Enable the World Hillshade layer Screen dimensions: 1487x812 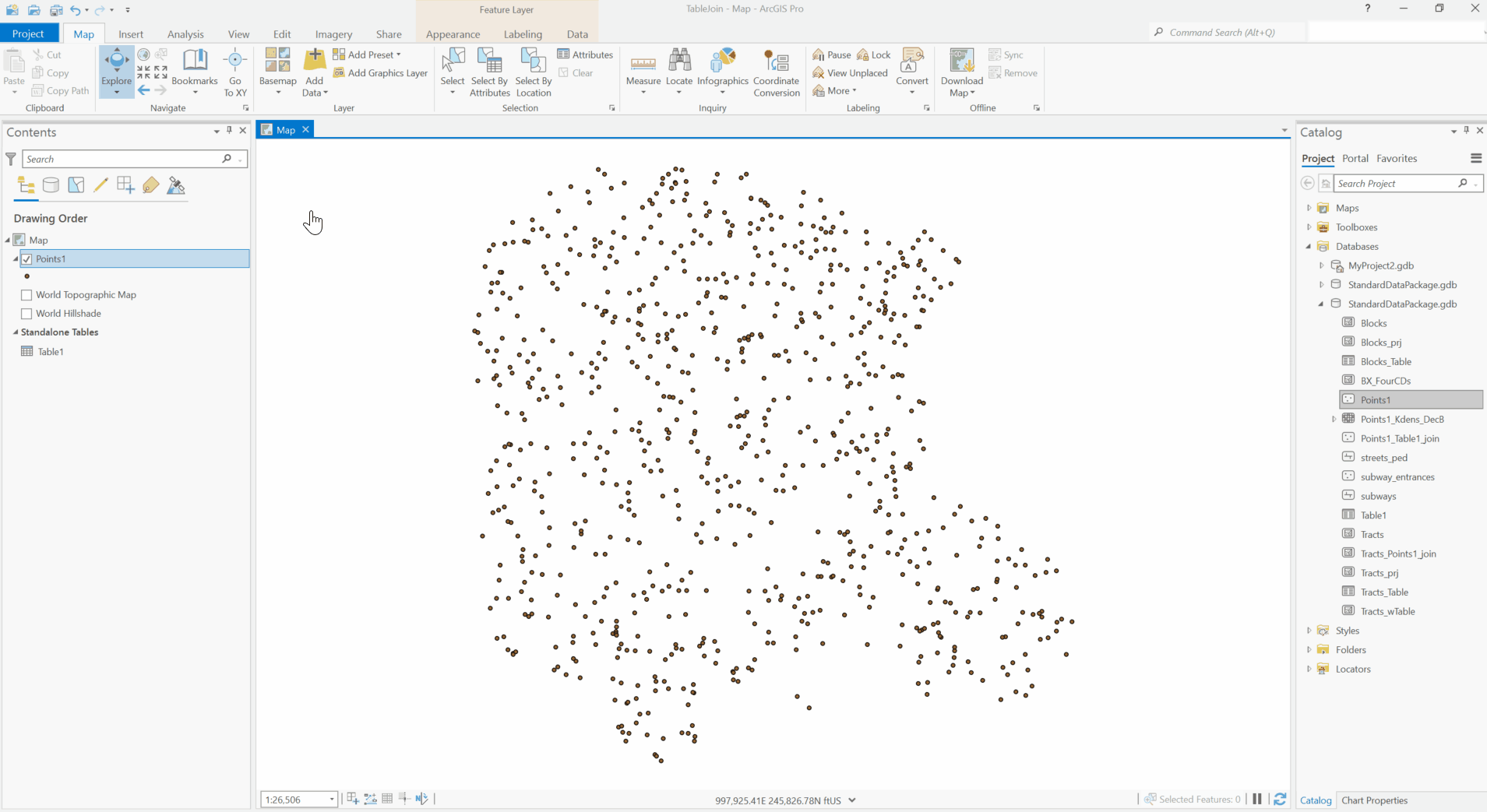pos(26,314)
